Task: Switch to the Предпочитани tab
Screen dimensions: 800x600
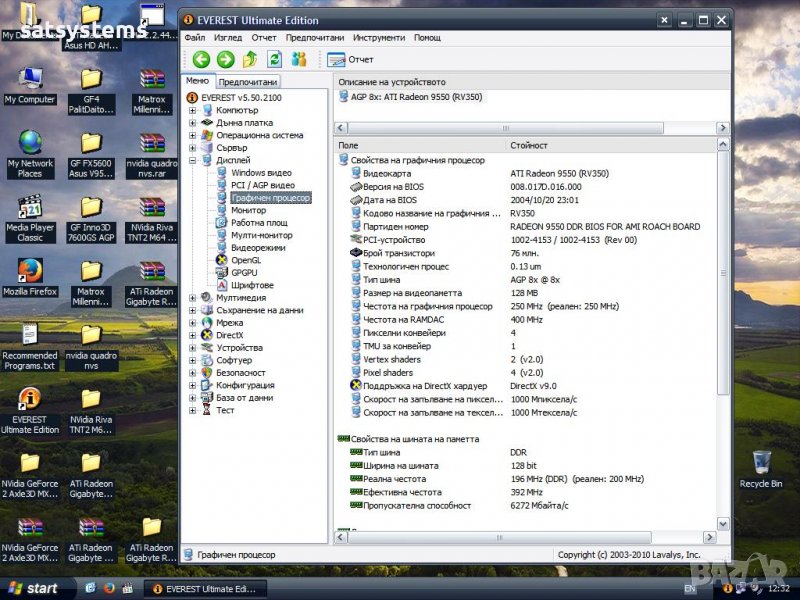Action: [x=248, y=82]
